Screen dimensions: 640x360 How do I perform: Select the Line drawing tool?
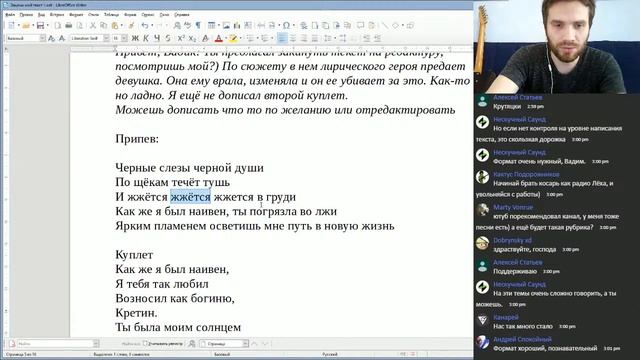click(x=385, y=26)
